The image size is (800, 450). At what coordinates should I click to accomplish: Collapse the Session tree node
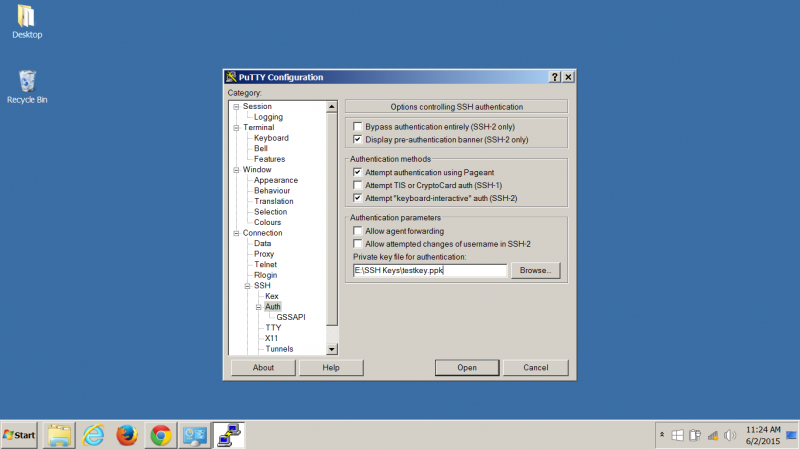pyautogui.click(x=236, y=107)
